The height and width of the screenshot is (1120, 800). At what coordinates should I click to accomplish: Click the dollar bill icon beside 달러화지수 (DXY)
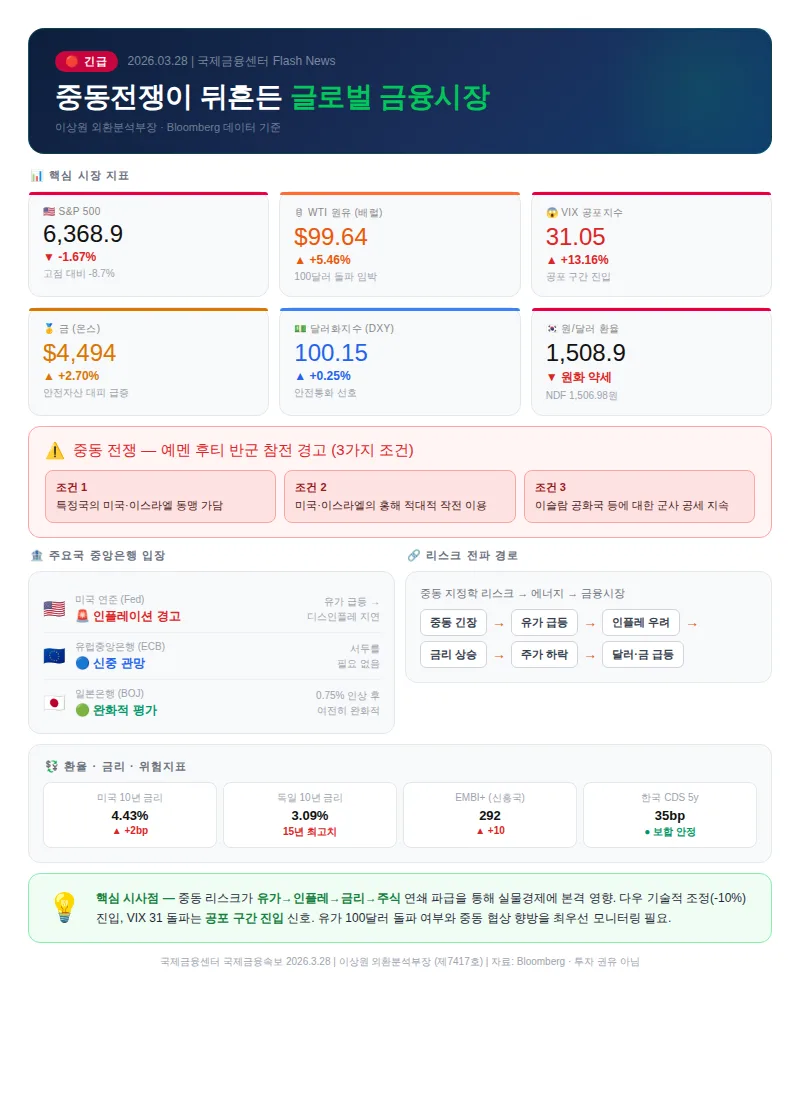tap(300, 329)
